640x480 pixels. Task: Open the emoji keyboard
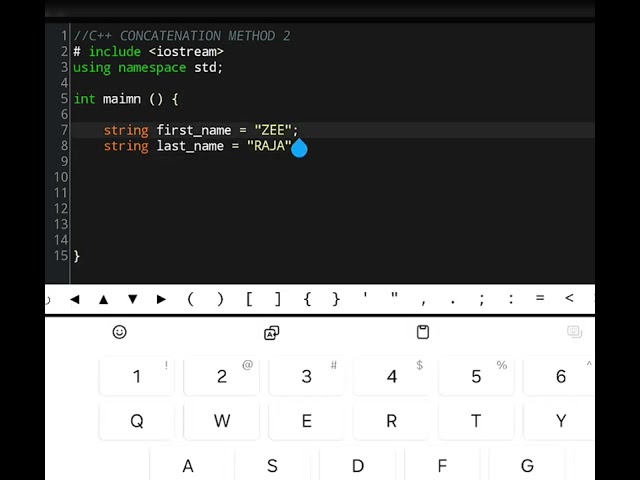click(120, 332)
